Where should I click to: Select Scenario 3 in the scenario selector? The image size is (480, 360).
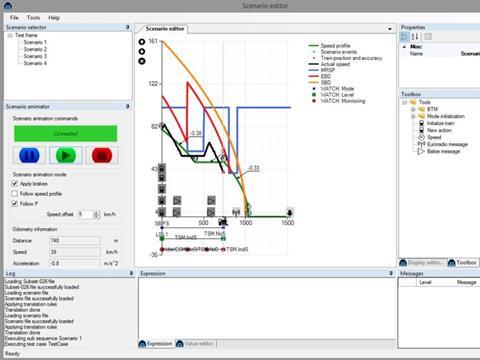(35, 56)
